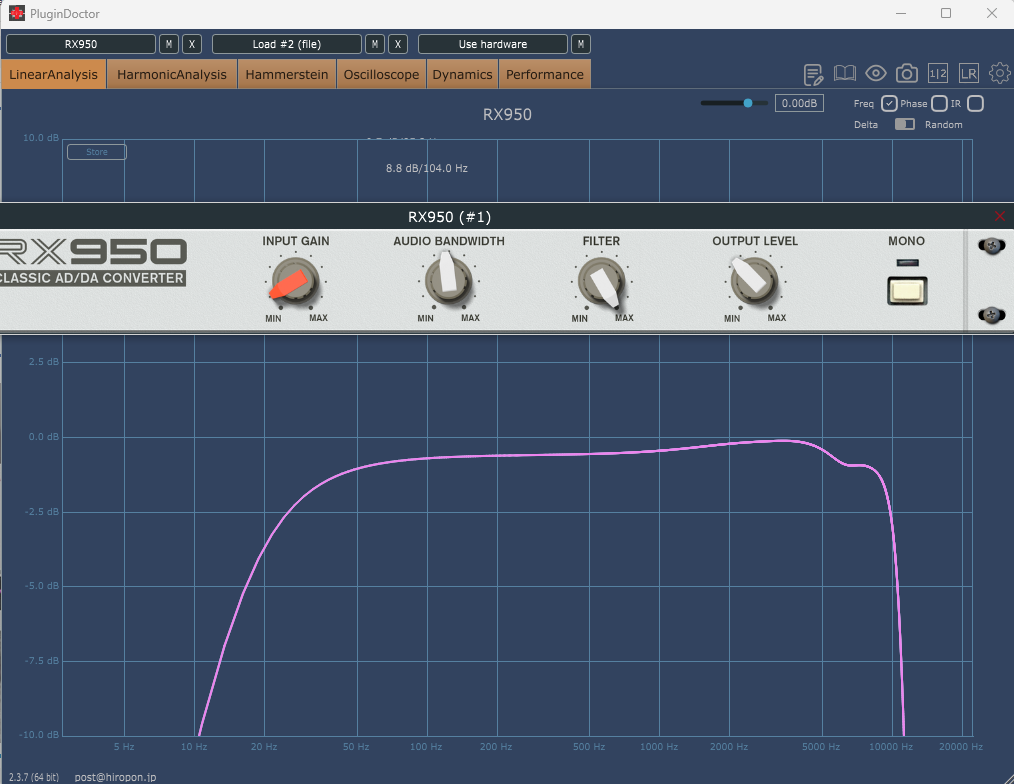Click the AUDIO BANDWIDTH knob
1014x784 pixels.
448,281
